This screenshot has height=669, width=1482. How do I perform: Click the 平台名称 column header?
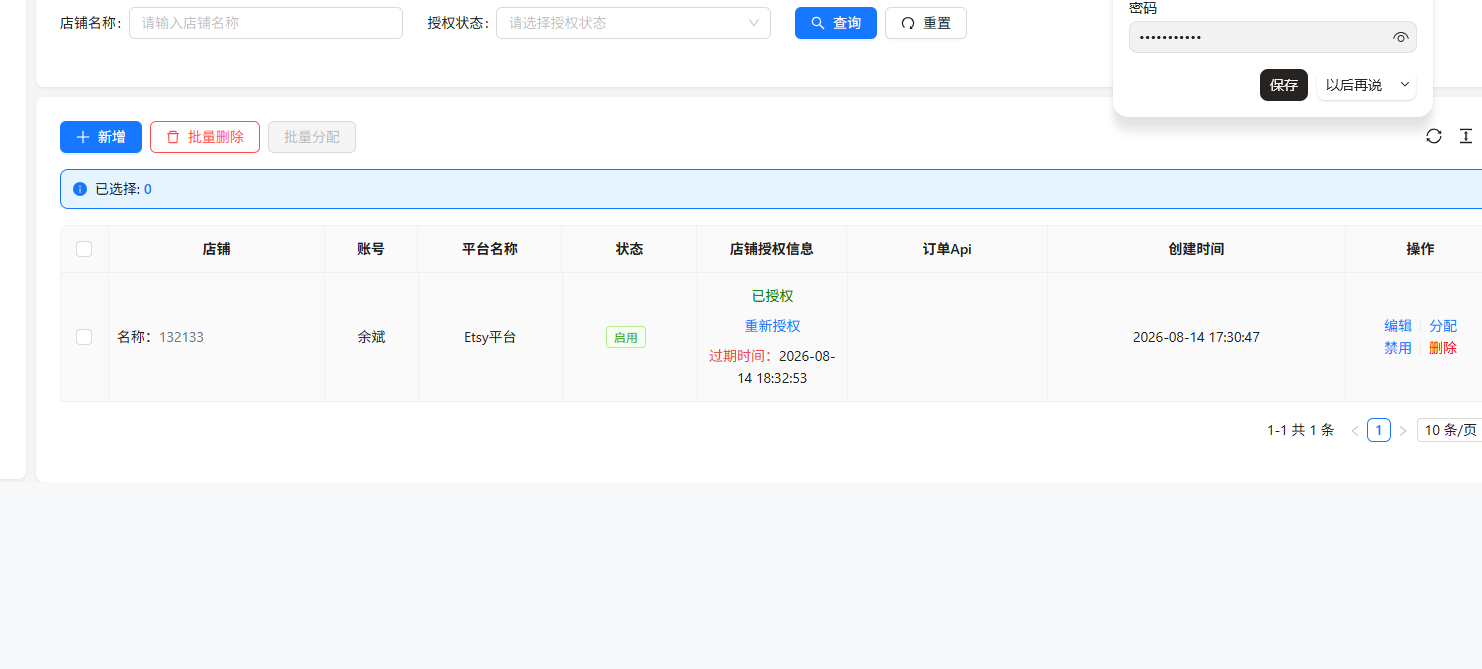(490, 249)
